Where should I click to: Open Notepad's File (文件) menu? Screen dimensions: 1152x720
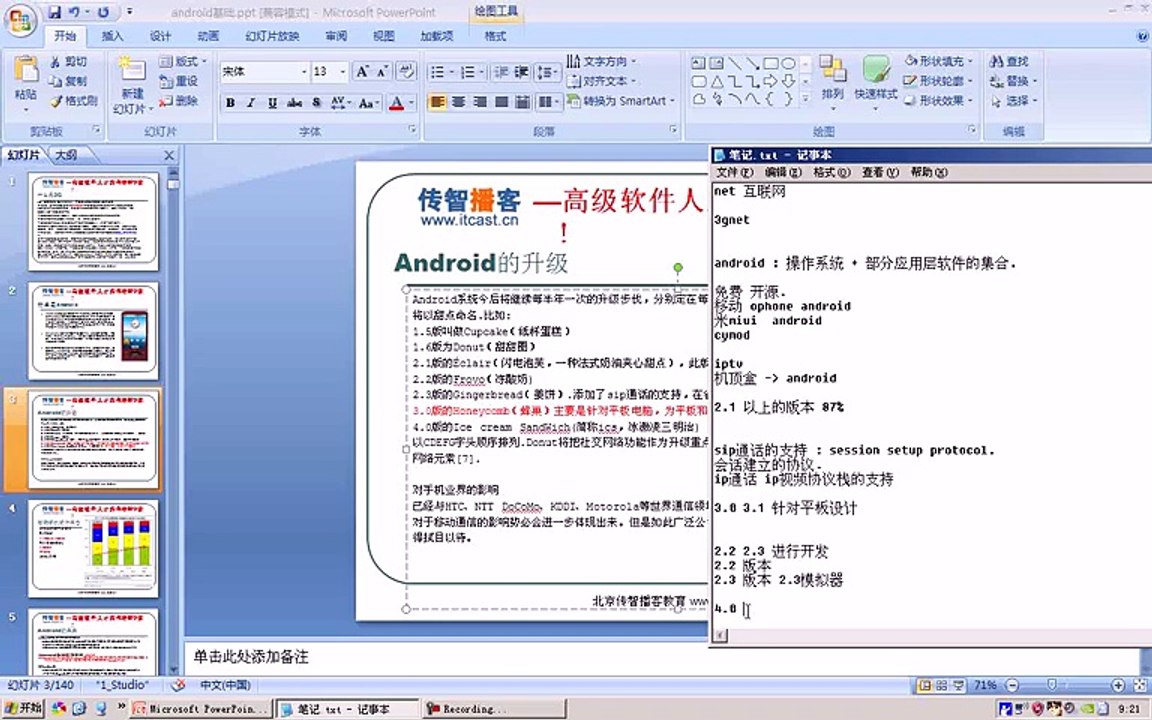coord(734,173)
